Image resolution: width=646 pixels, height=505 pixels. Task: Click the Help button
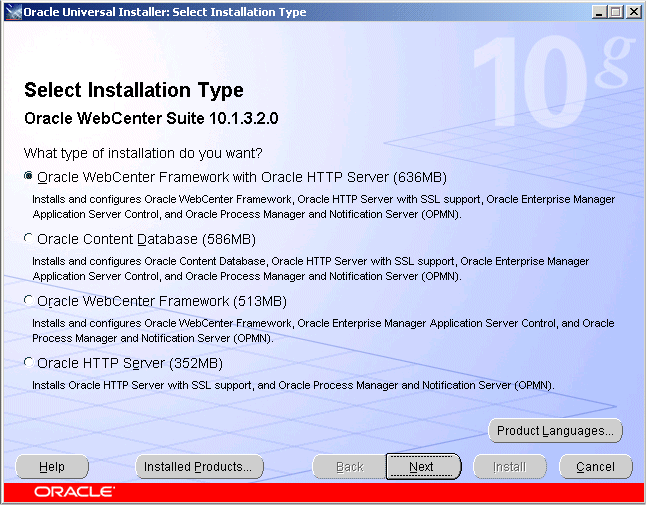pyautogui.click(x=52, y=467)
